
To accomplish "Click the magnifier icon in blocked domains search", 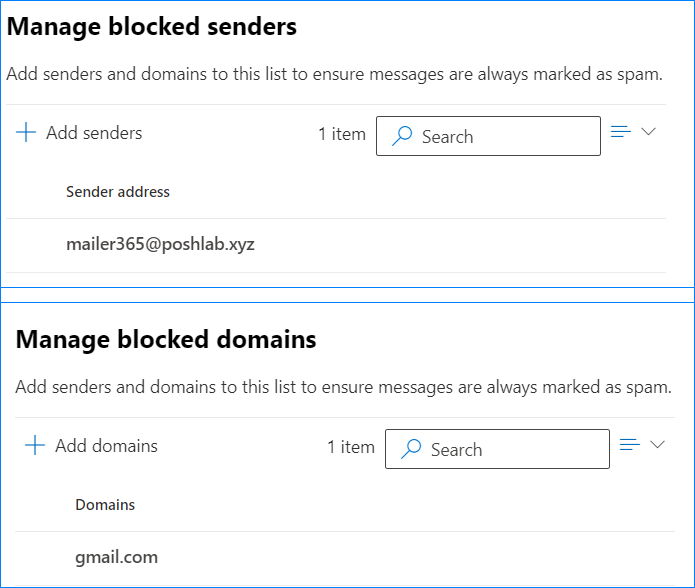I will [x=411, y=448].
